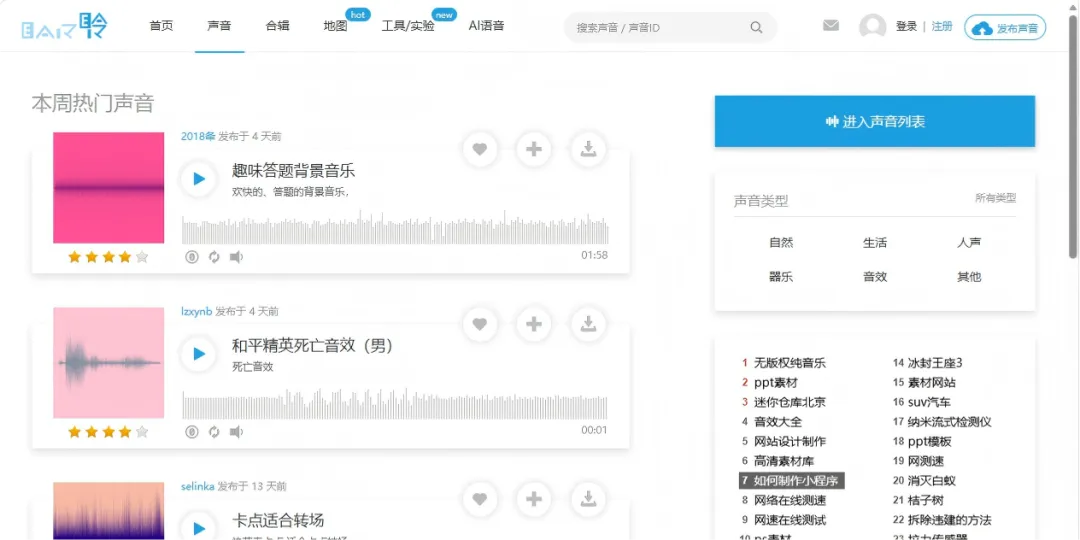This screenshot has height=540, width=1080.
Task: Click the 注册 link
Action: click(x=942, y=26)
